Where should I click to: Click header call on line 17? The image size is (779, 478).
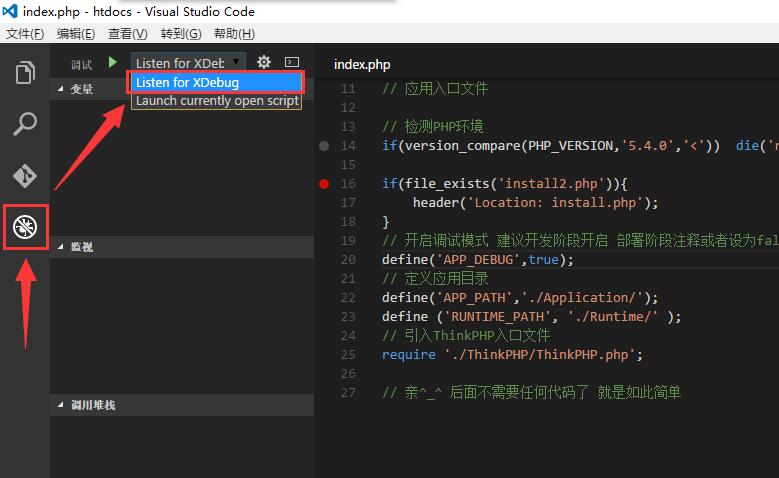point(435,203)
